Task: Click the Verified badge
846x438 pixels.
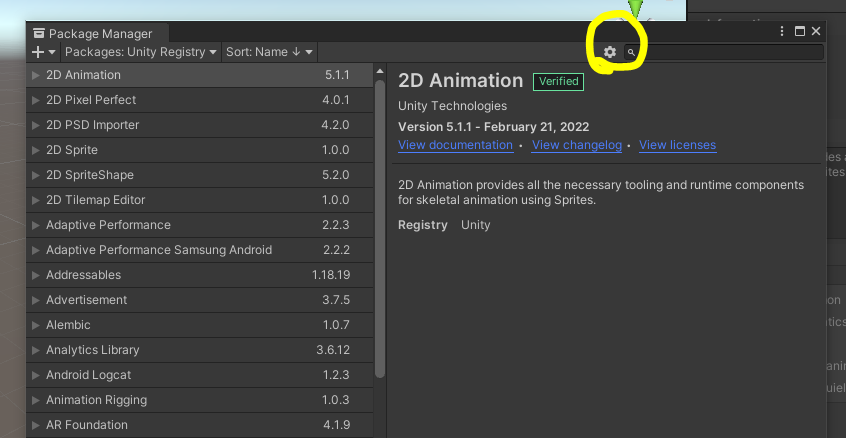Action: pyautogui.click(x=558, y=81)
